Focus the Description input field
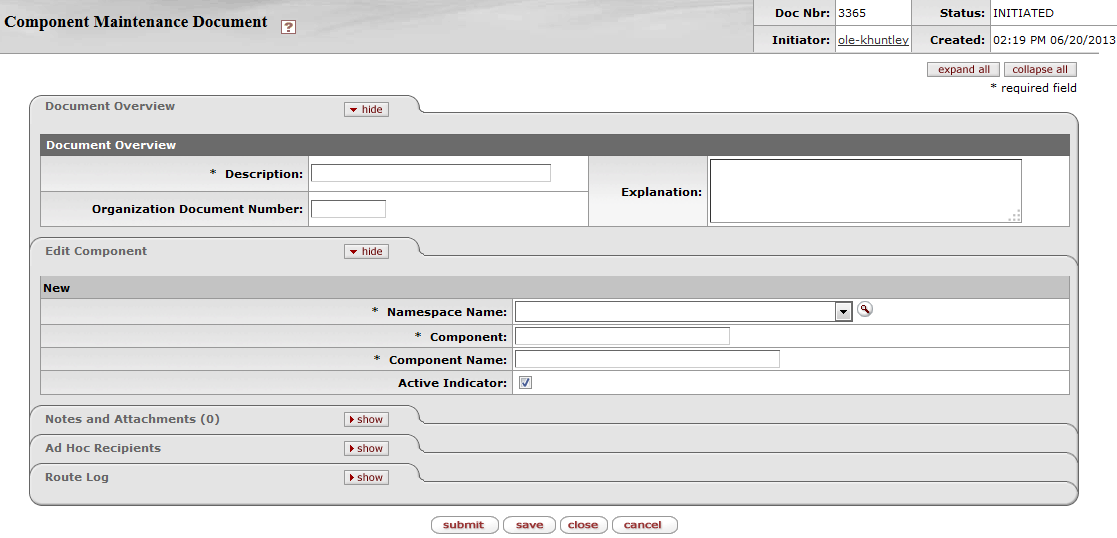The height and width of the screenshot is (538, 1117). pos(430,173)
